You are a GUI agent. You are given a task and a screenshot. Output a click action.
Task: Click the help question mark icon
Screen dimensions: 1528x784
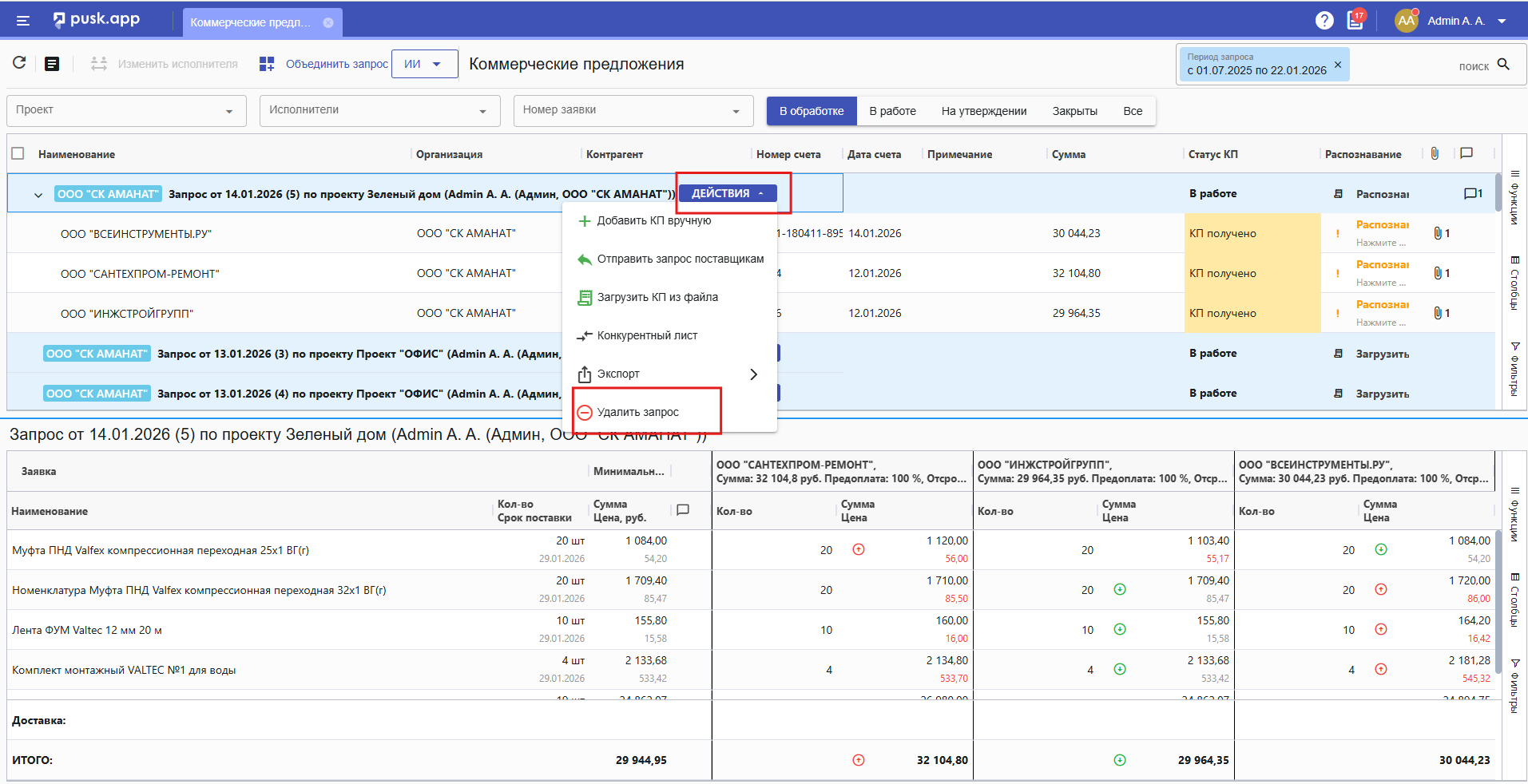click(x=1324, y=21)
